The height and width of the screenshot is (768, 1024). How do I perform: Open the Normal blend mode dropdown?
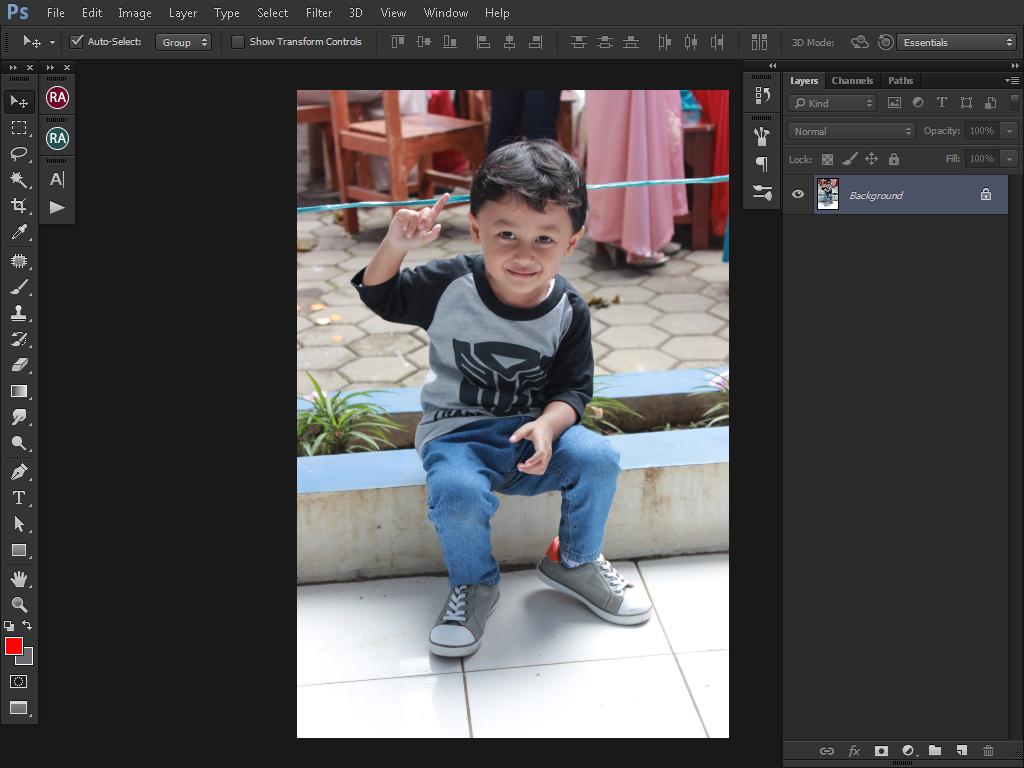pos(851,131)
